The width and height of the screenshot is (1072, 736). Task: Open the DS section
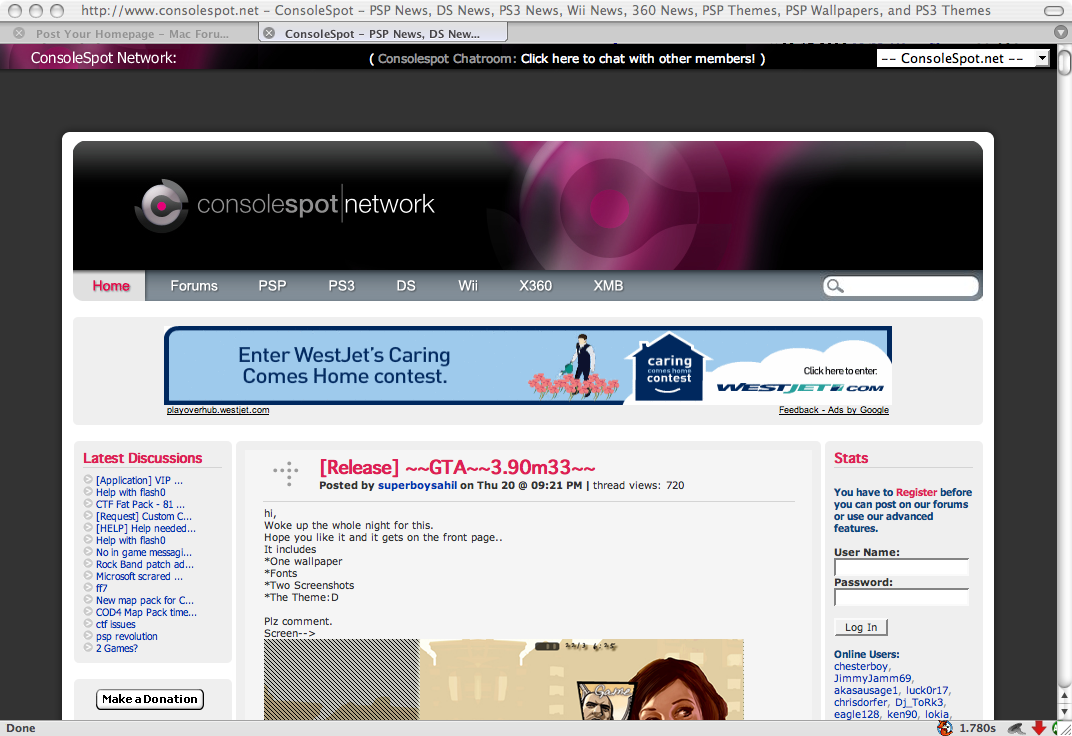coord(405,286)
